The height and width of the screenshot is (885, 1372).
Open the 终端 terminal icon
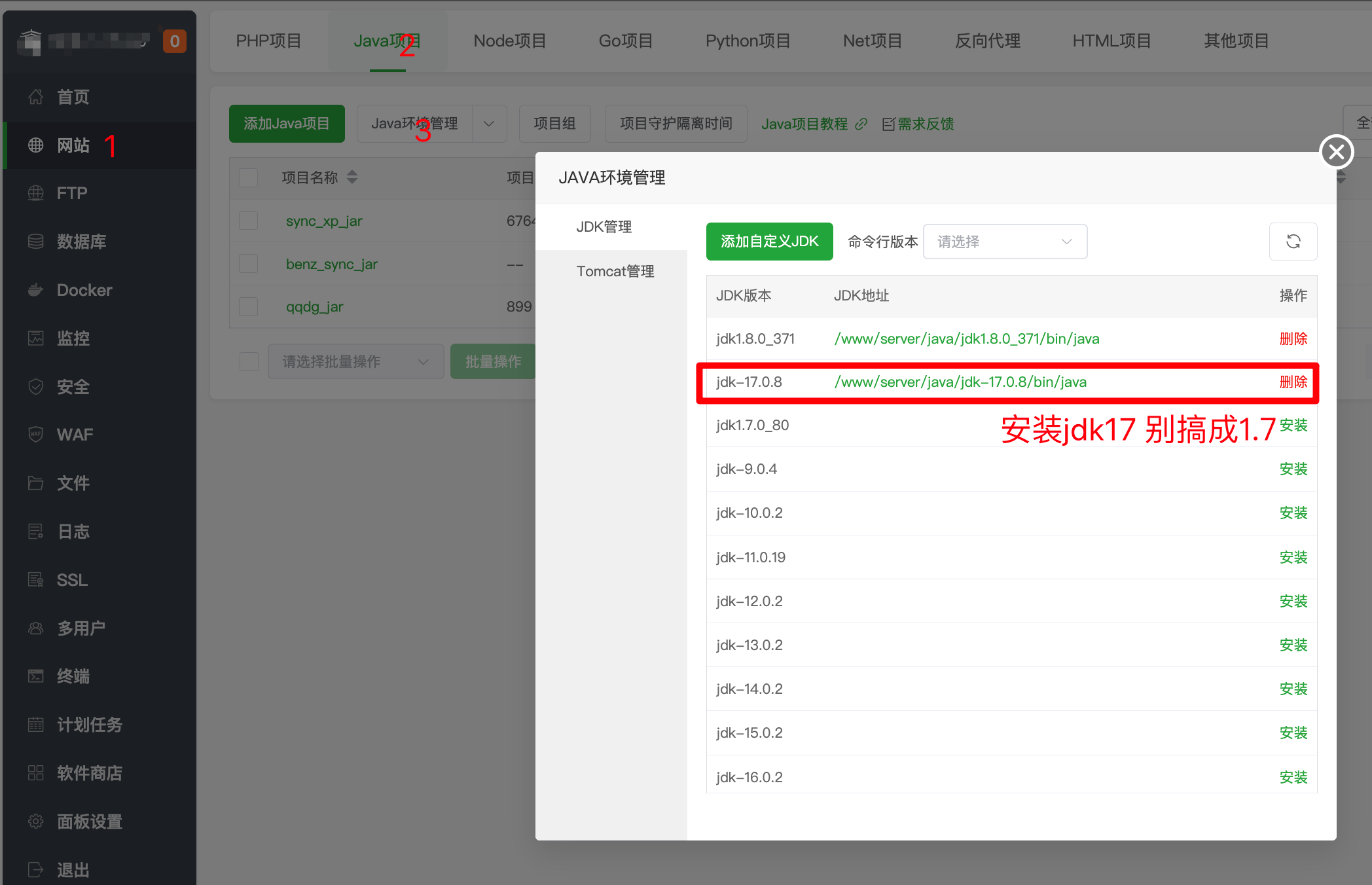point(36,676)
